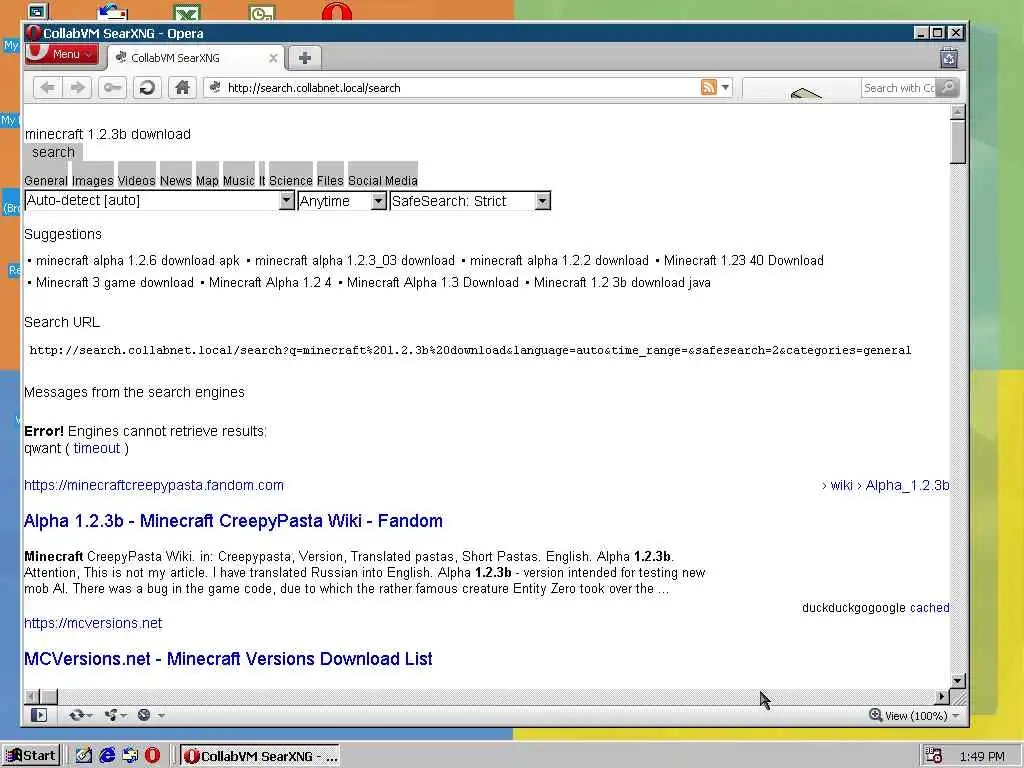Toggle the Opera panels sidebar button
The image size is (1024, 768).
click(x=39, y=715)
